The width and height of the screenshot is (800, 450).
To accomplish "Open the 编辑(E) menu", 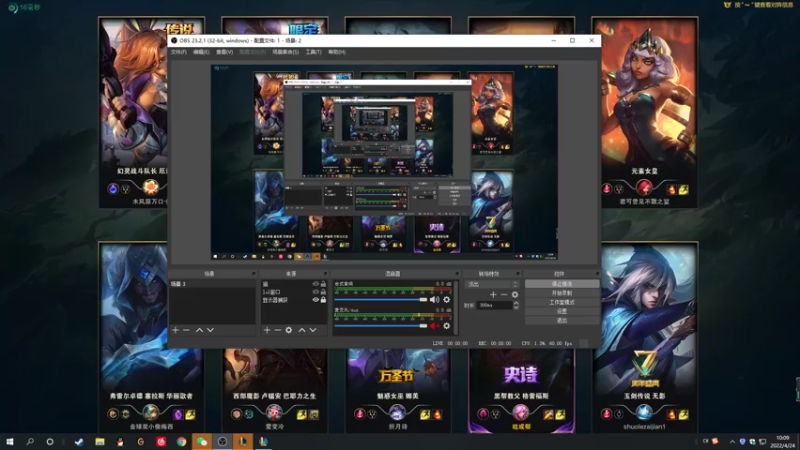I will [x=201, y=52].
